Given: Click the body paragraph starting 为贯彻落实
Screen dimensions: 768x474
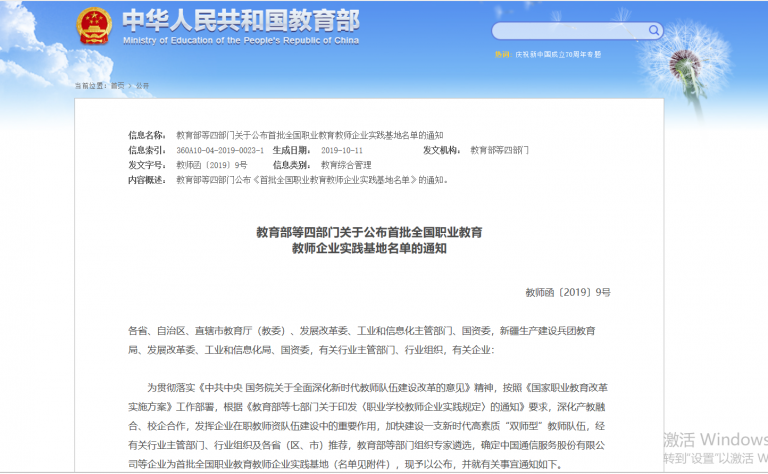Looking at the screenshot, I should pyautogui.click(x=370, y=425).
